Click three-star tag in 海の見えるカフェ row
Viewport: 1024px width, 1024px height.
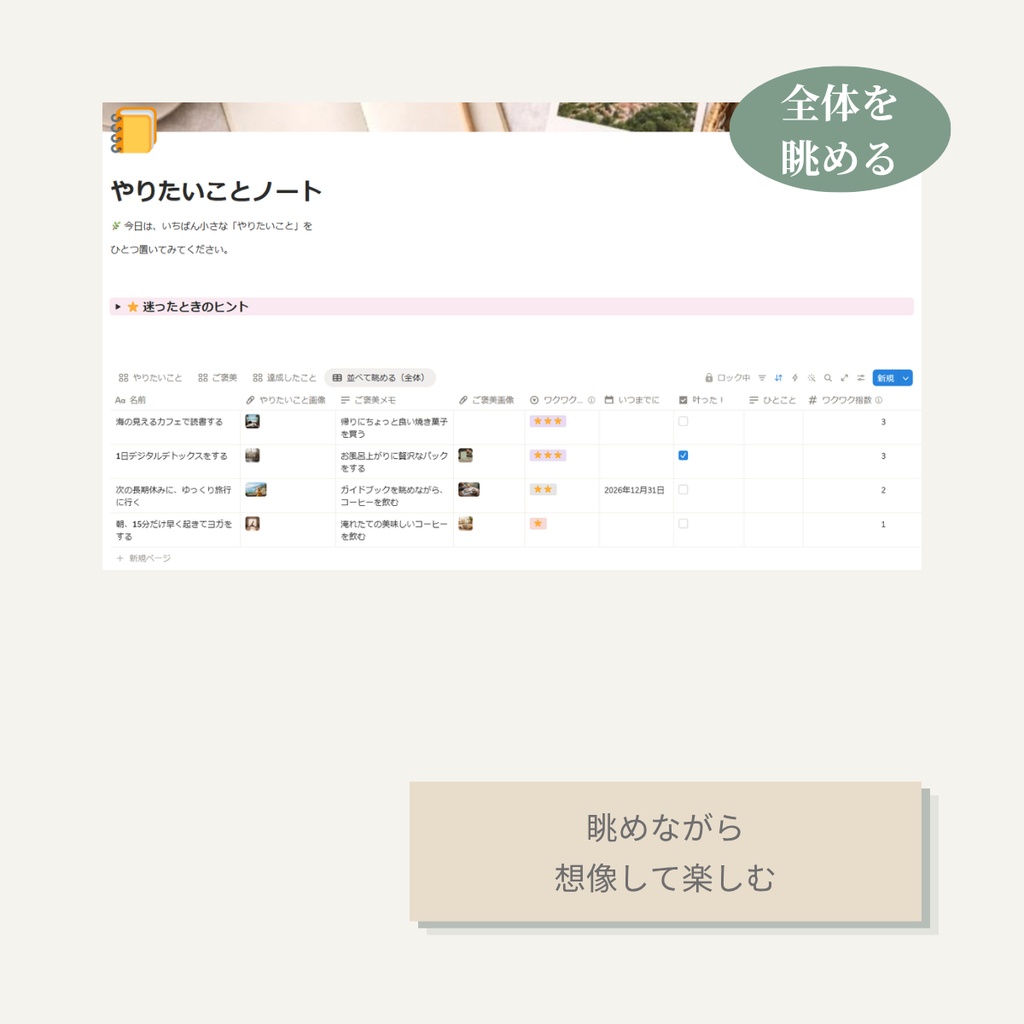[x=547, y=421]
